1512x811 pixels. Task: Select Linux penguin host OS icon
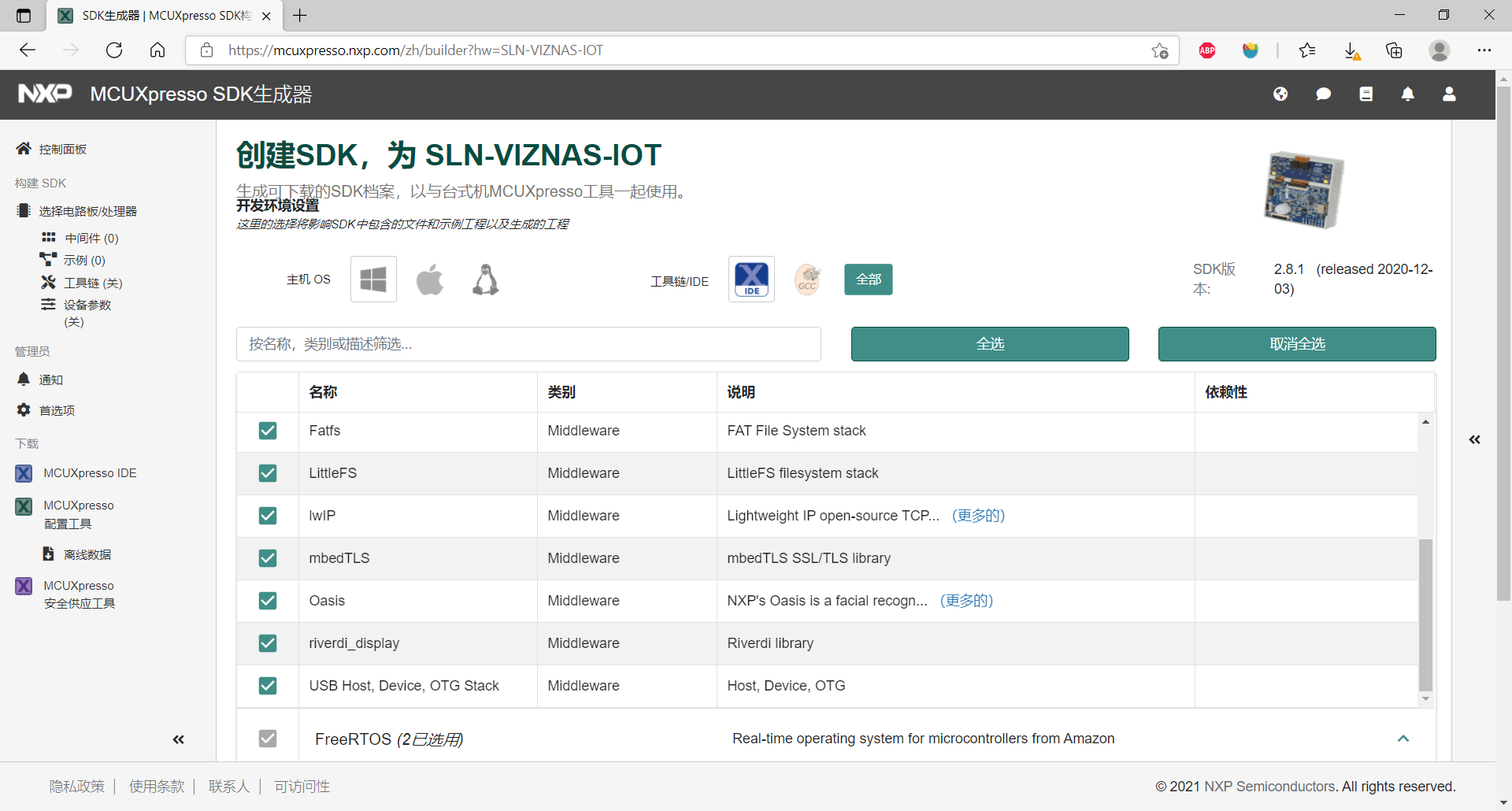(486, 280)
